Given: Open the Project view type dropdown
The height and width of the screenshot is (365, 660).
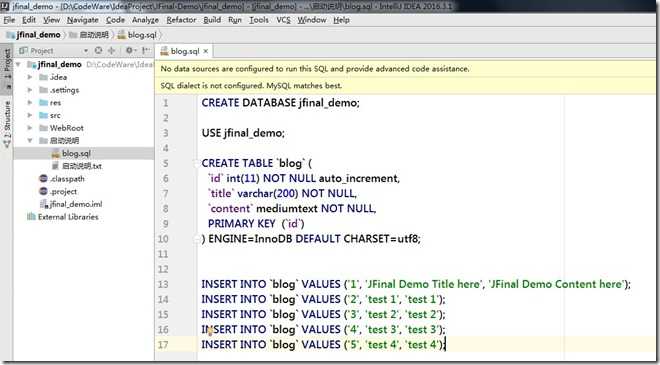Looking at the screenshot, I should (85, 51).
